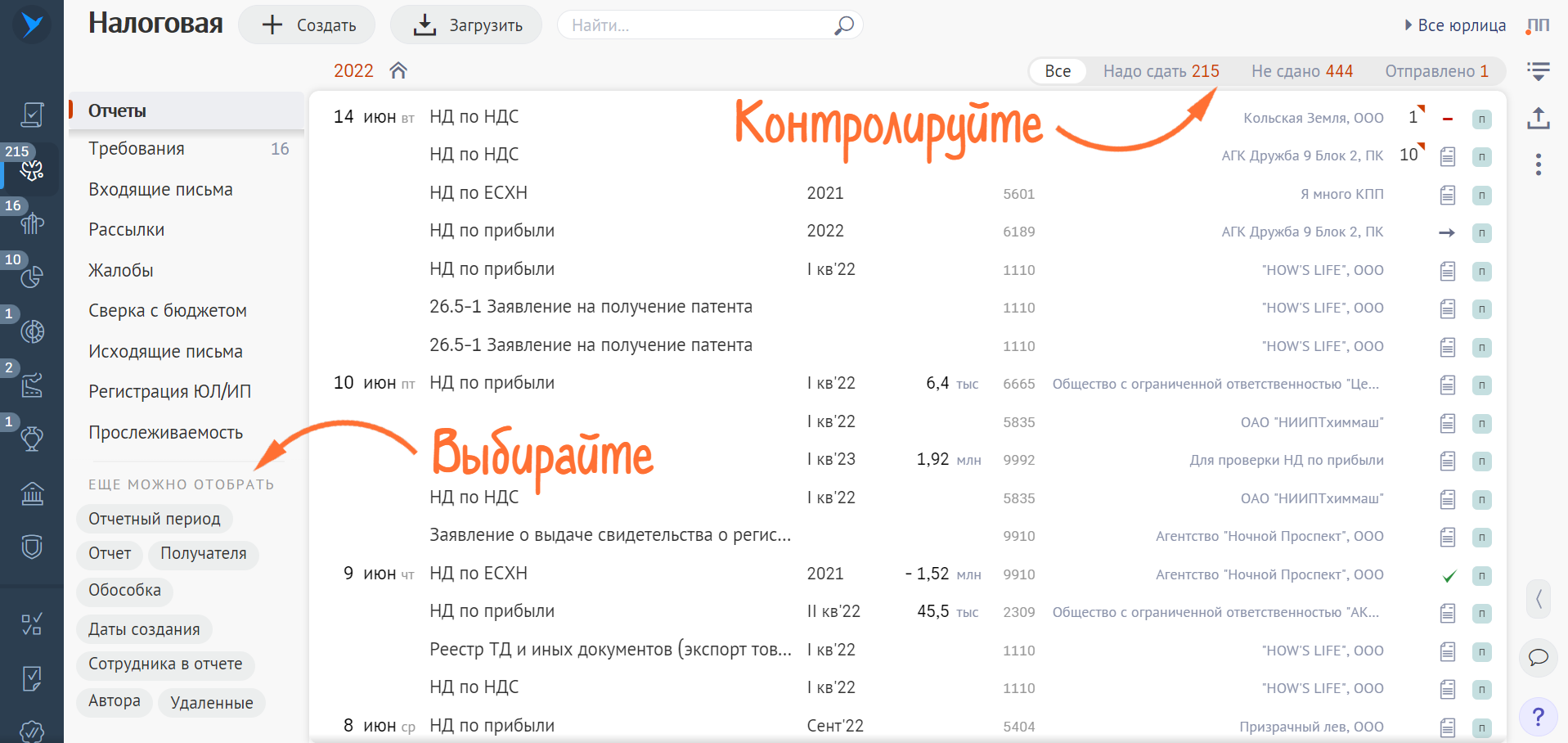Screen dimensions: 1568x743
Task: Toggle the Обособка filter chip
Action: point(125,590)
